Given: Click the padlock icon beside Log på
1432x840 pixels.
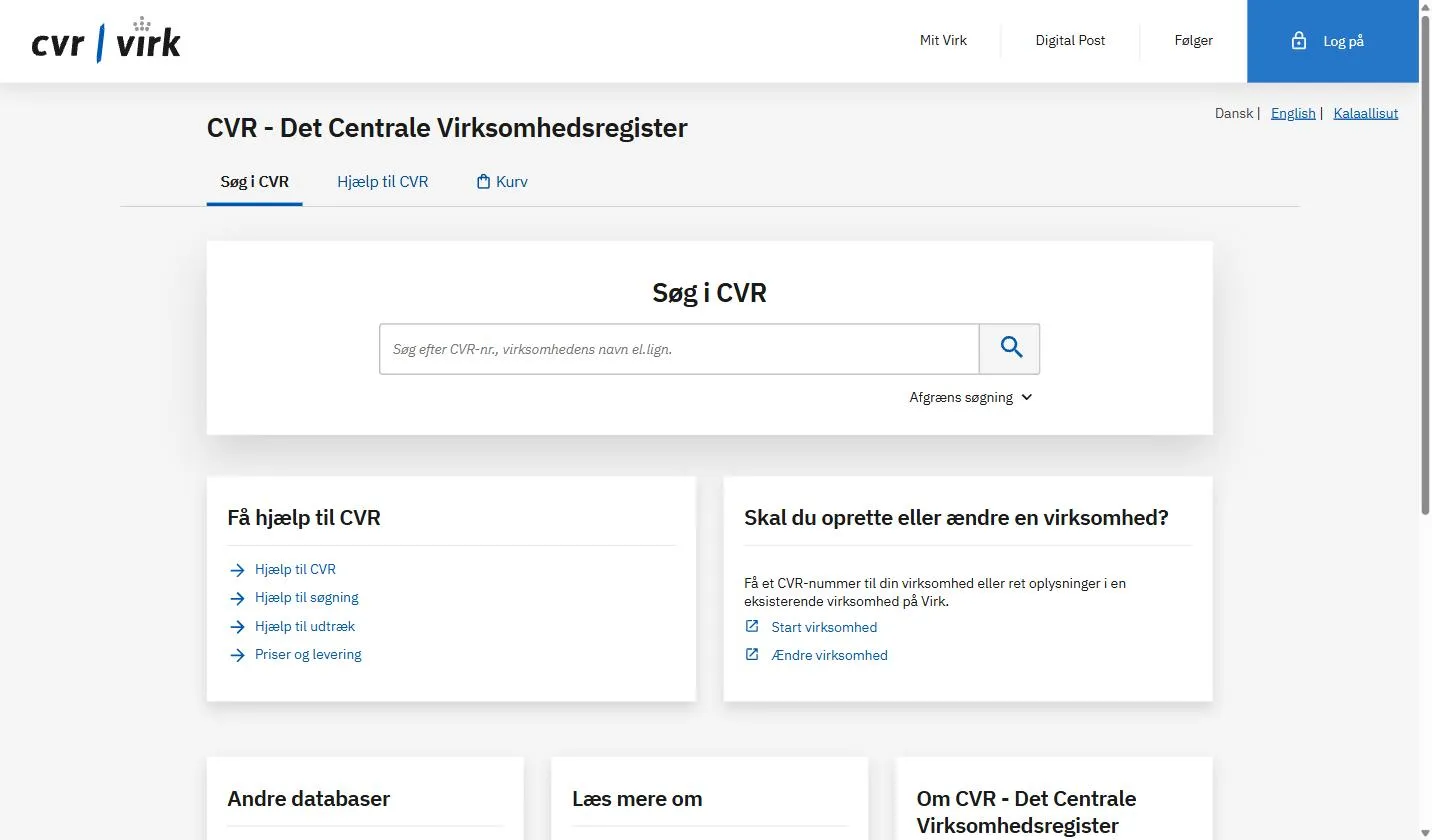Looking at the screenshot, I should coord(1299,41).
